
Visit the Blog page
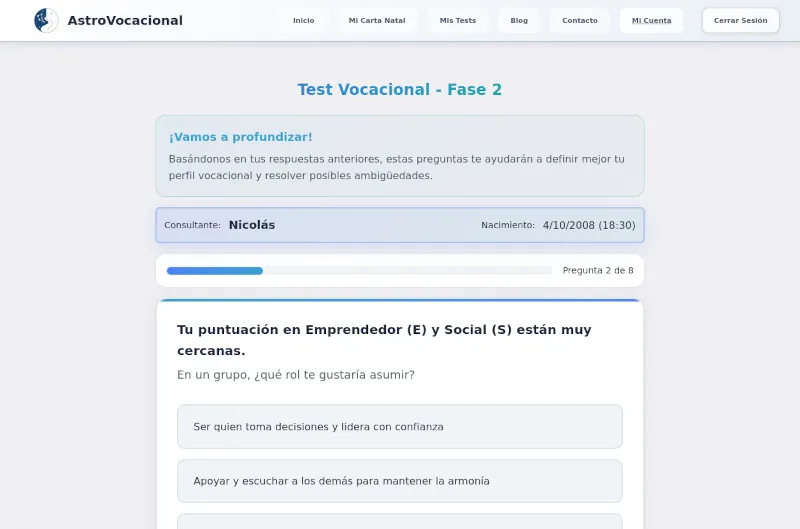pos(519,20)
